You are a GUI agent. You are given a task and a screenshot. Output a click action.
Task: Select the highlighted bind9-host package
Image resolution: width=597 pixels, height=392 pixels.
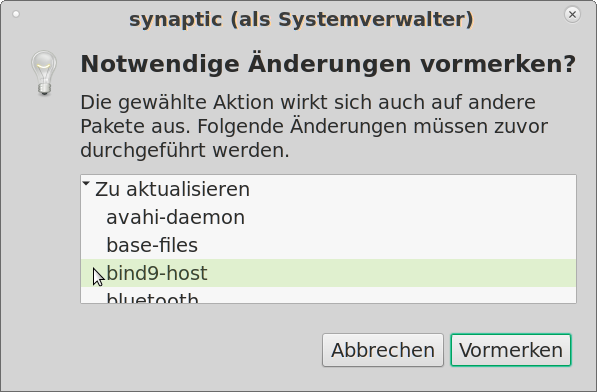328,273
